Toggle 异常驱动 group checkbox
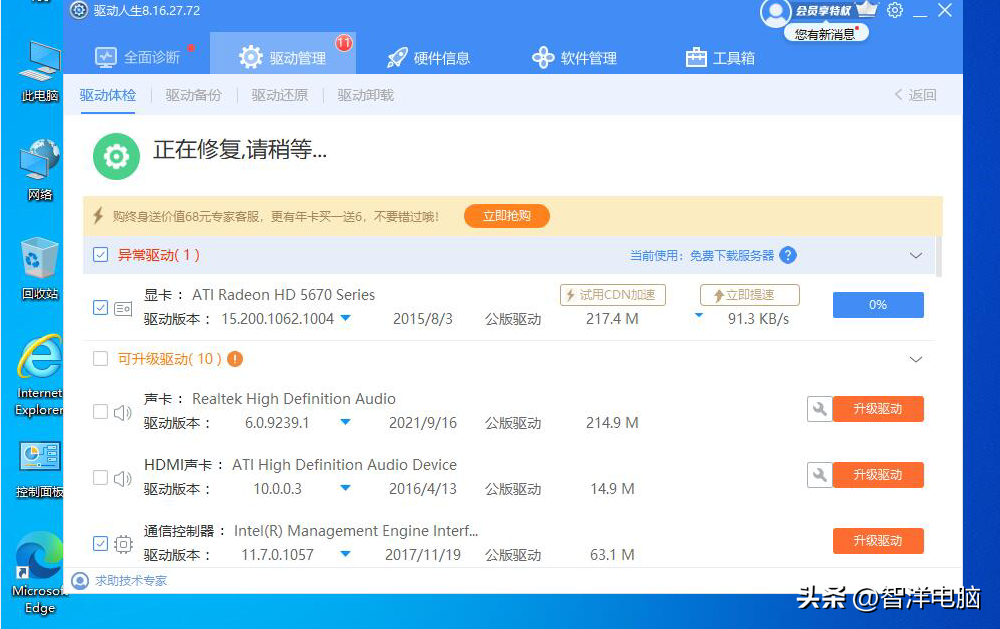 click(x=100, y=255)
